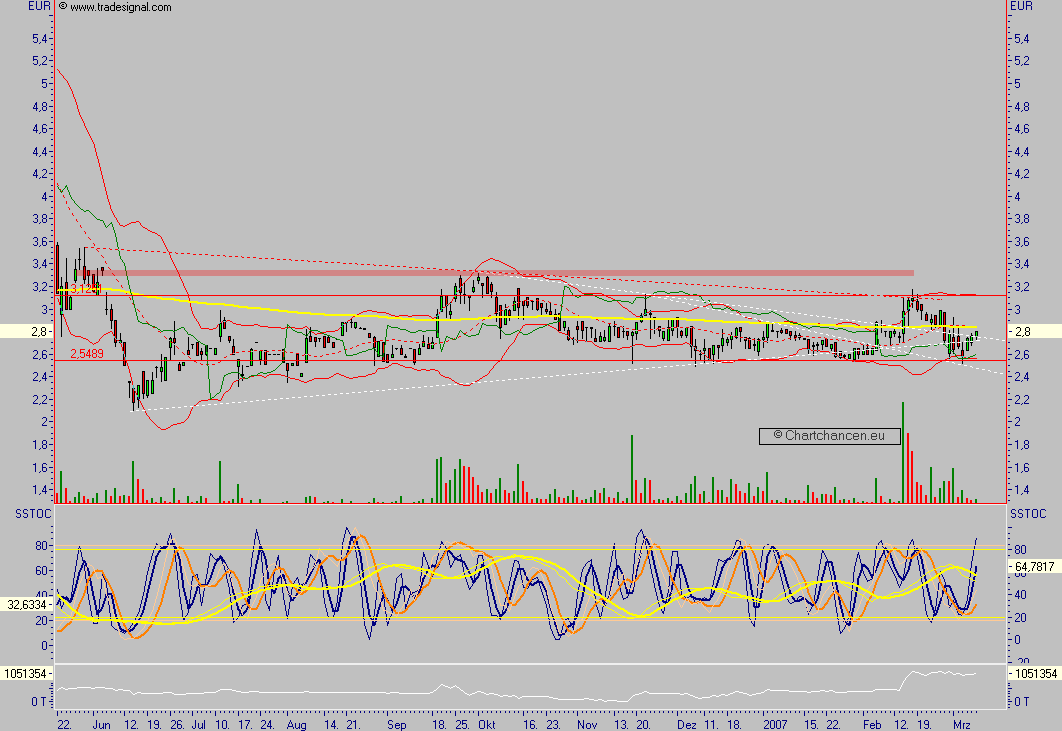Select the Jun month label on time axis

pos(101,724)
